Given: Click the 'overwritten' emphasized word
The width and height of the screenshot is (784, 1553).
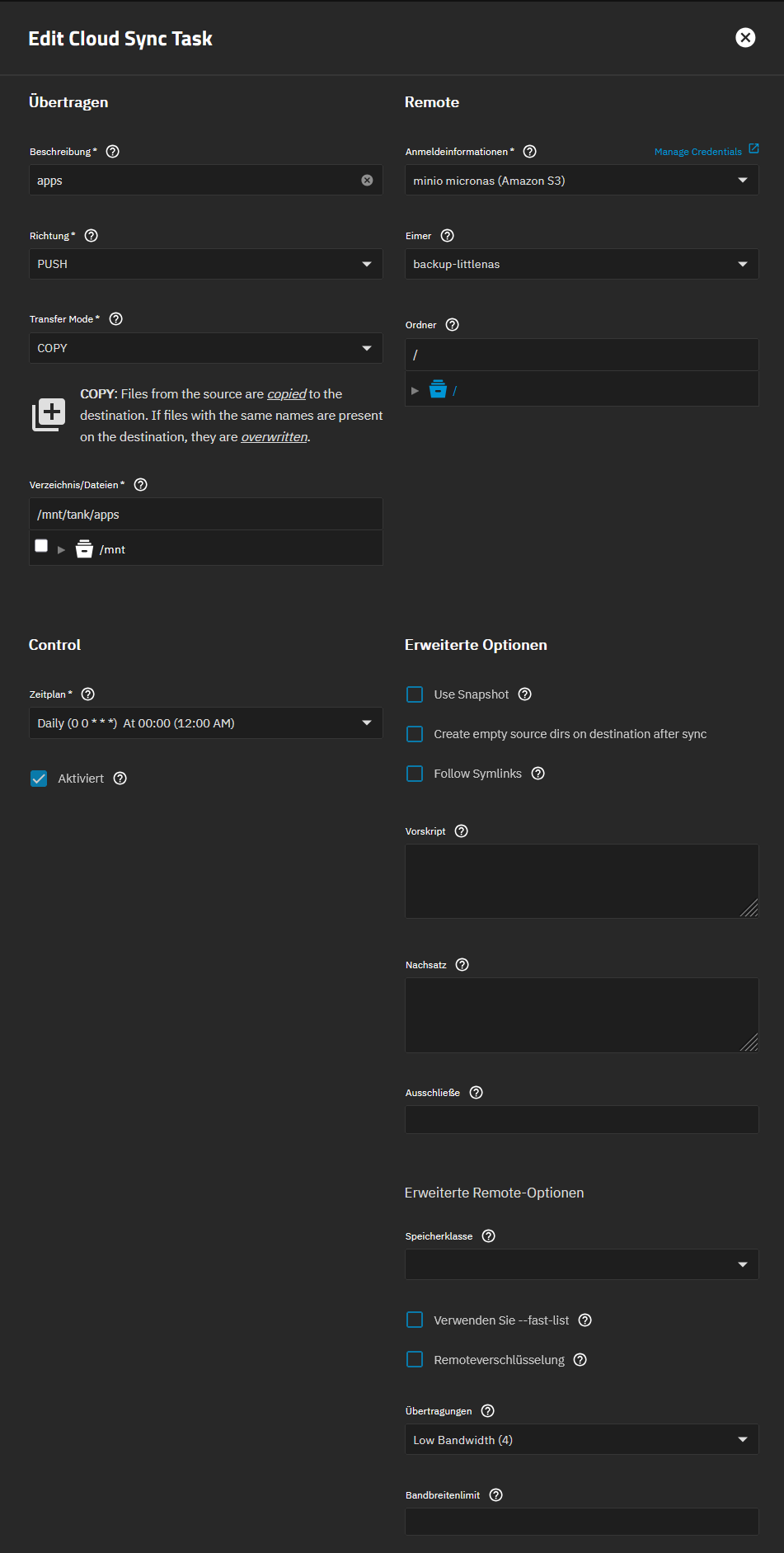Looking at the screenshot, I should [x=274, y=437].
